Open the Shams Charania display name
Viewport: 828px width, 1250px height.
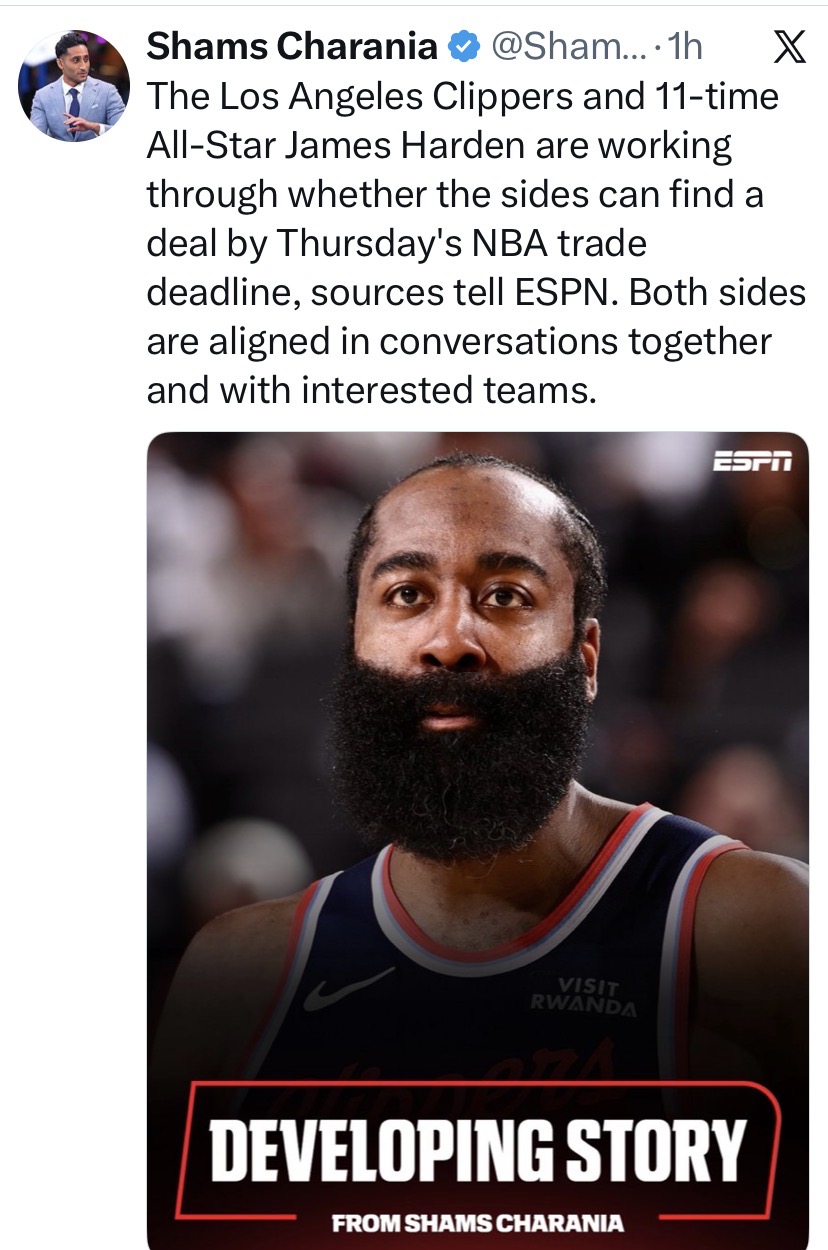click(x=292, y=47)
